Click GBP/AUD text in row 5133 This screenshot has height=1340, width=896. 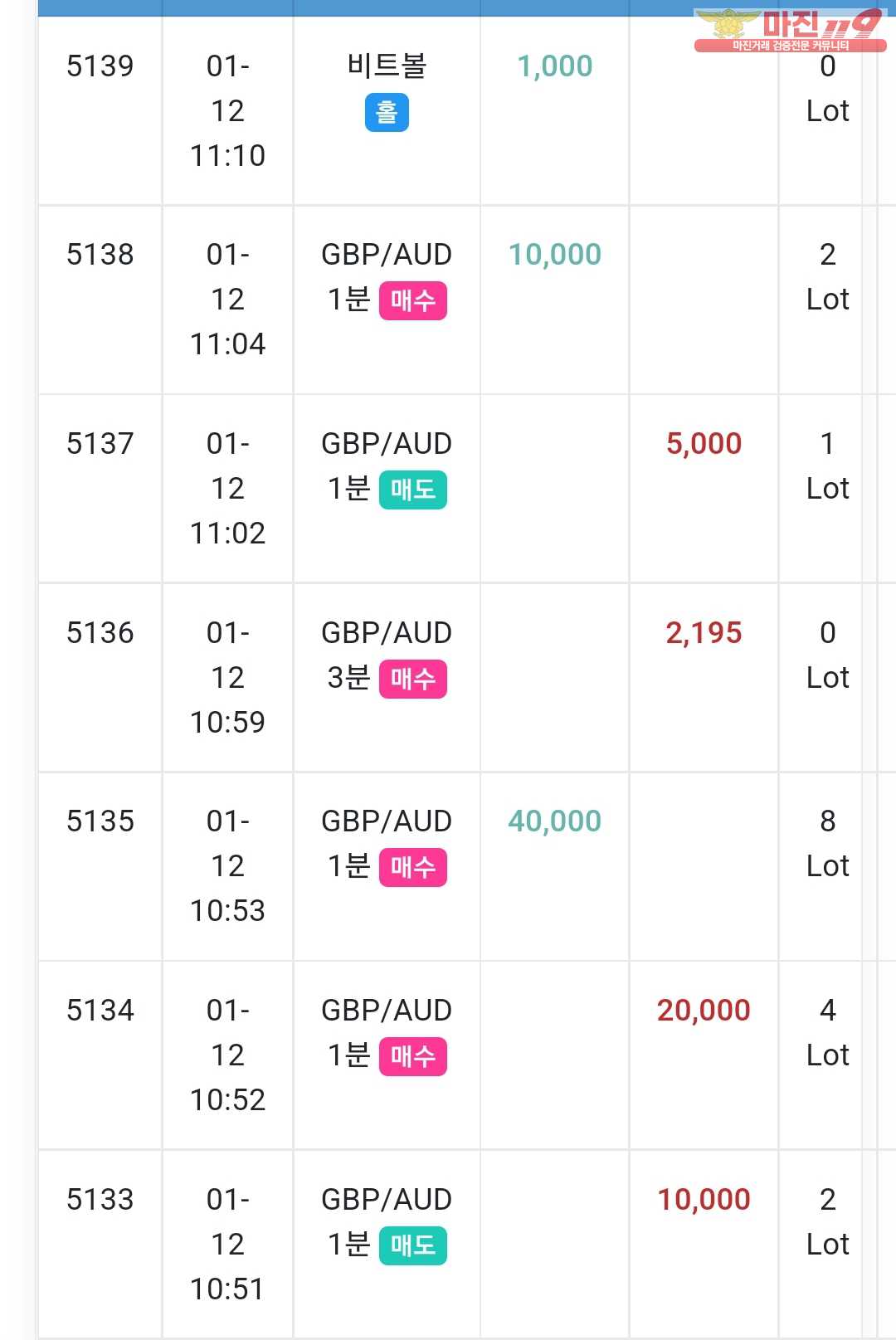pos(387,1200)
